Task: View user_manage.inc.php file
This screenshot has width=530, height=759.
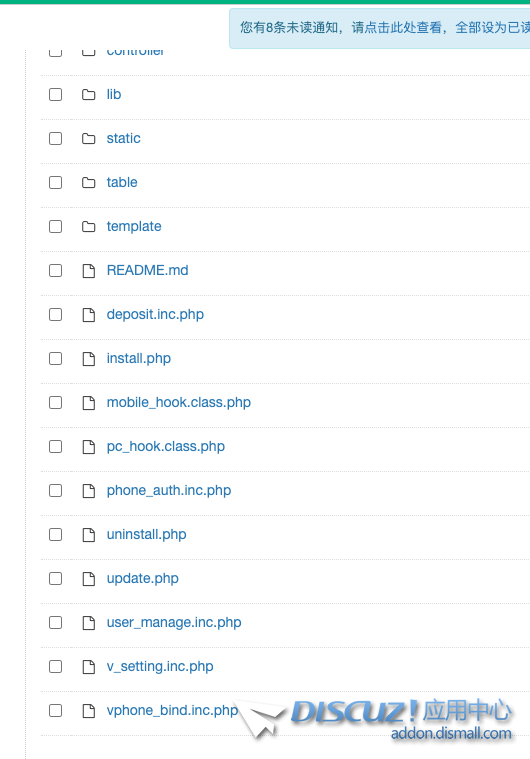Action: 174,622
